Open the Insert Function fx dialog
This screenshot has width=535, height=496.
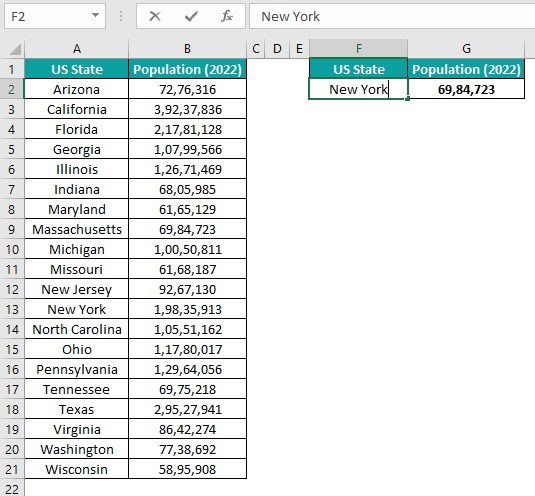pos(227,16)
